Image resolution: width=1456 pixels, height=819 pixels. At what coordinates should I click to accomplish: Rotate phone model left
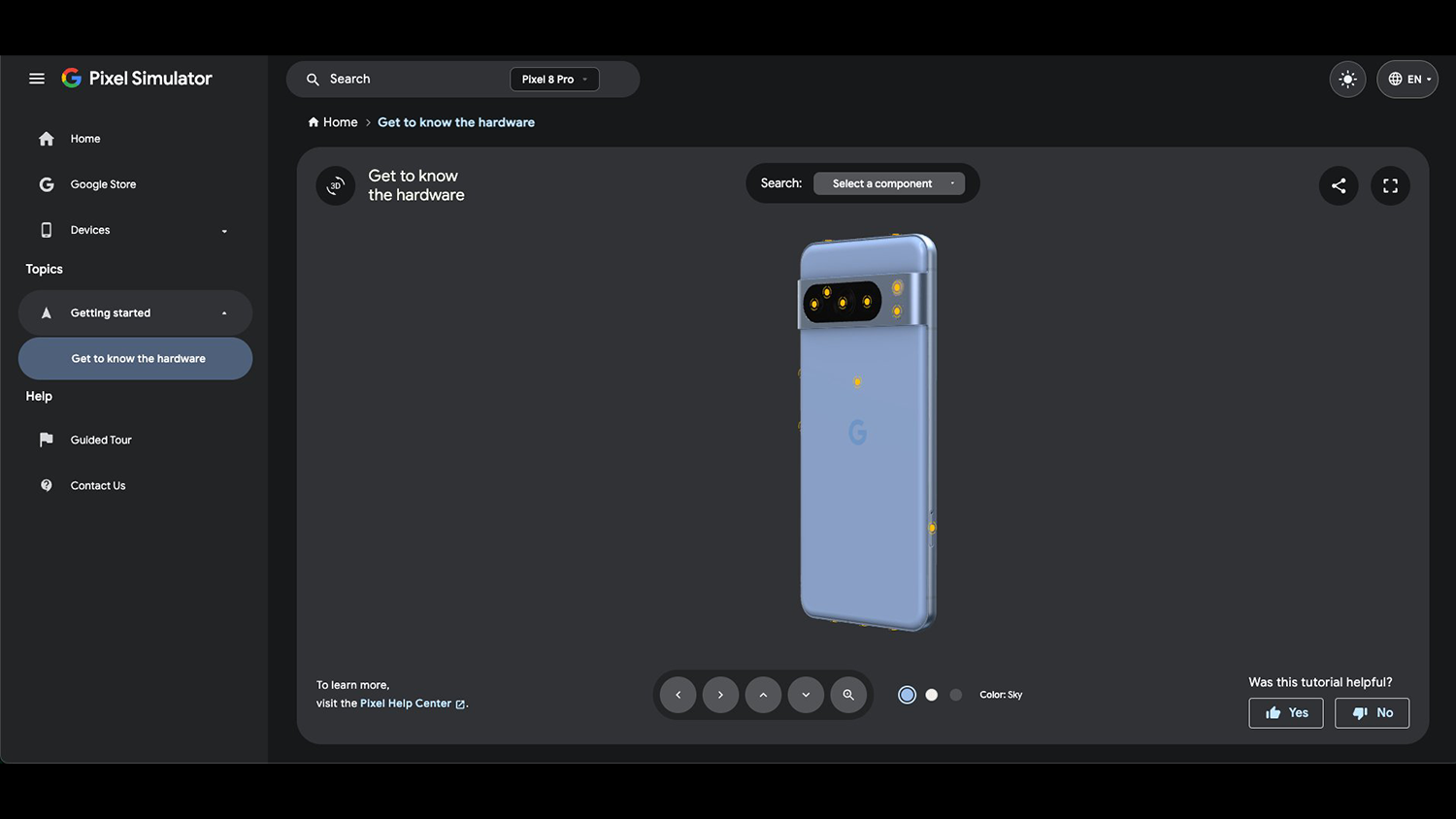678,695
